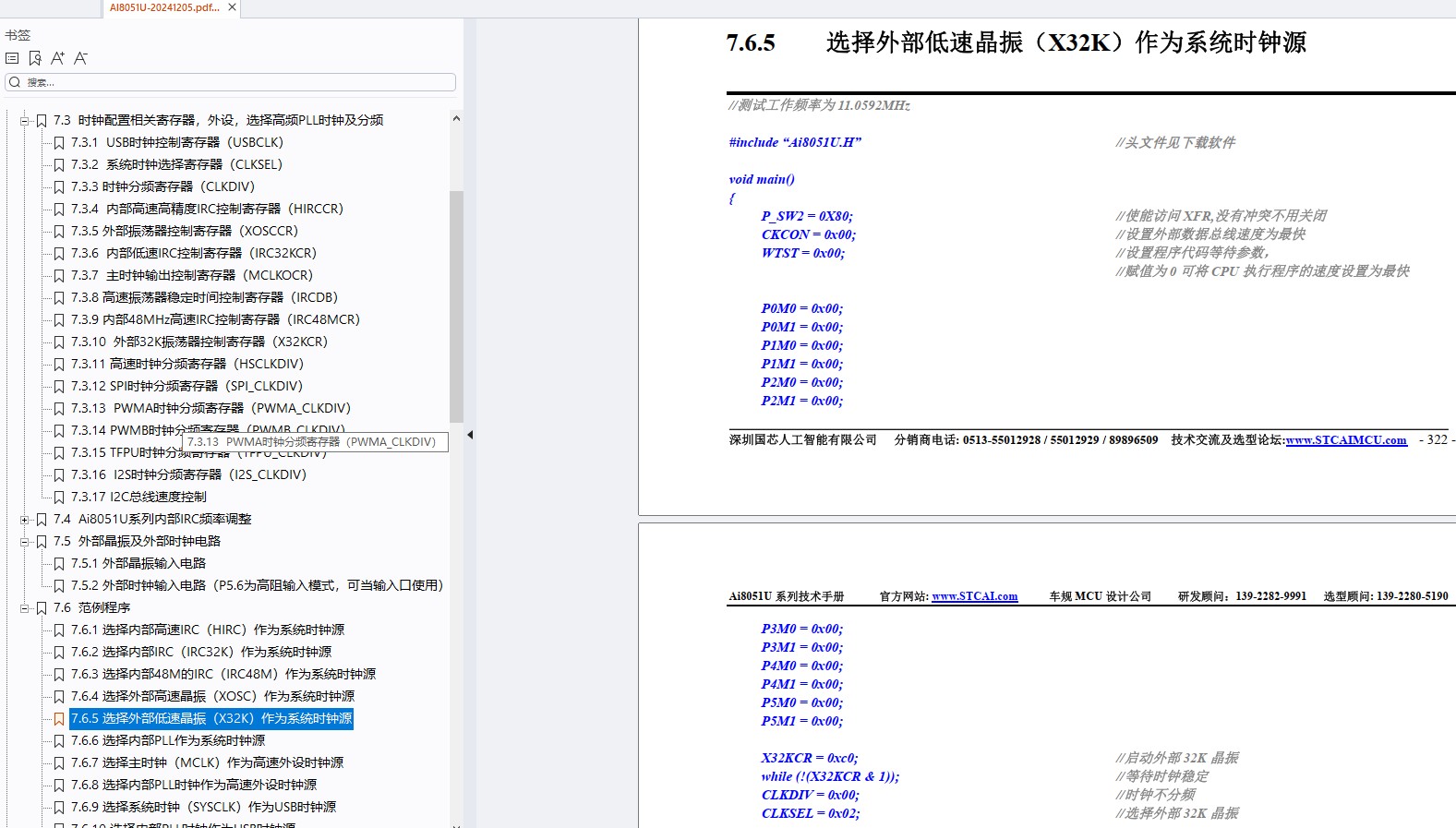1456x828 pixels.
Task: Click the '书签' panel title
Action: [x=18, y=35]
